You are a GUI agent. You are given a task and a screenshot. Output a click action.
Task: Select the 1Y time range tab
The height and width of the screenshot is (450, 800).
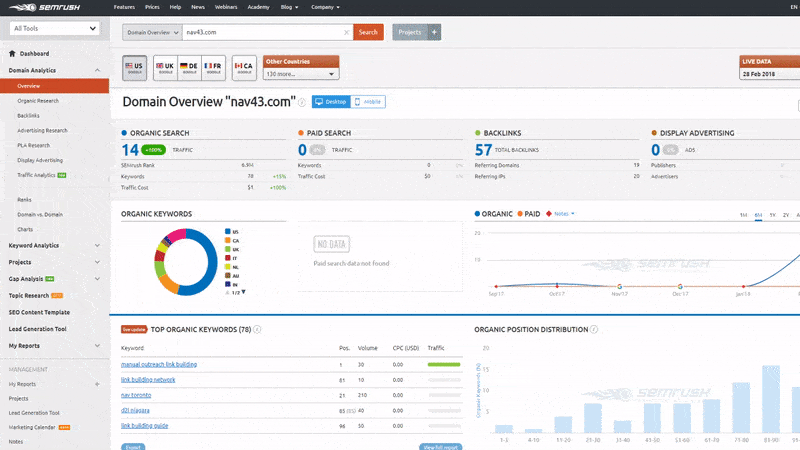click(x=772, y=215)
